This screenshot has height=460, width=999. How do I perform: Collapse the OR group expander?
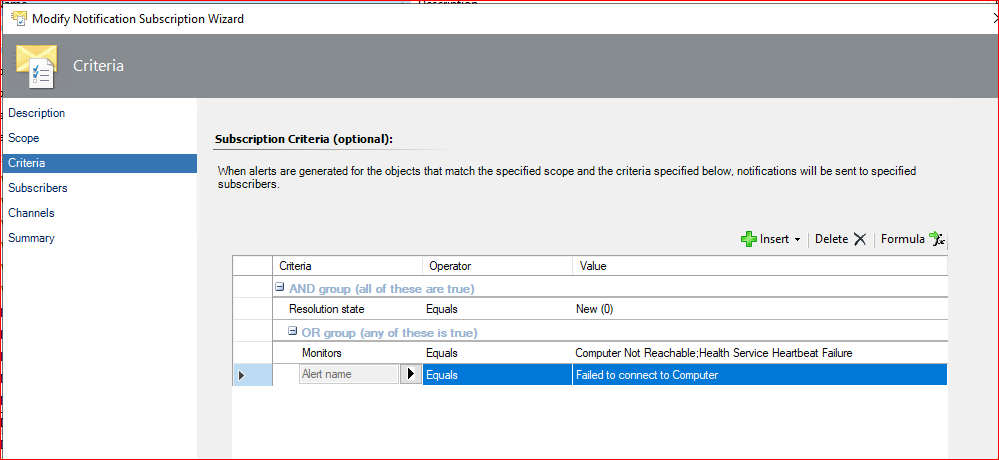[292, 331]
